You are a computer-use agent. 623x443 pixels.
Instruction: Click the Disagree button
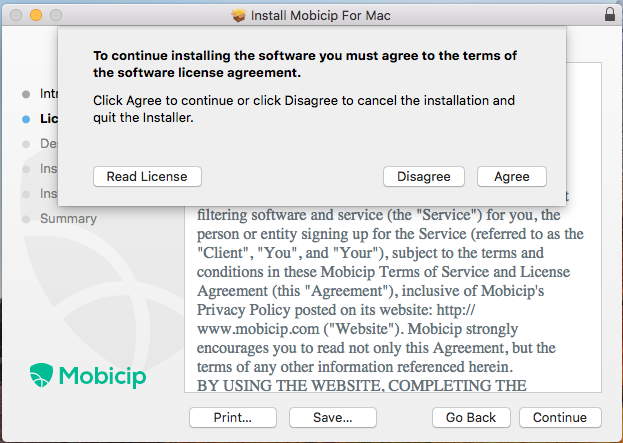tap(424, 176)
